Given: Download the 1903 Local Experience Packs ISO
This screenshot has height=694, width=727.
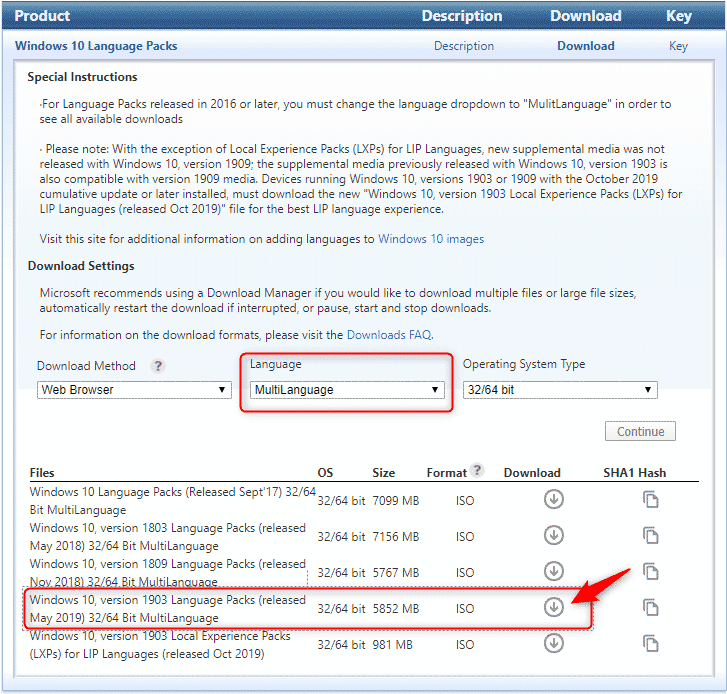Looking at the screenshot, I should click(554, 643).
